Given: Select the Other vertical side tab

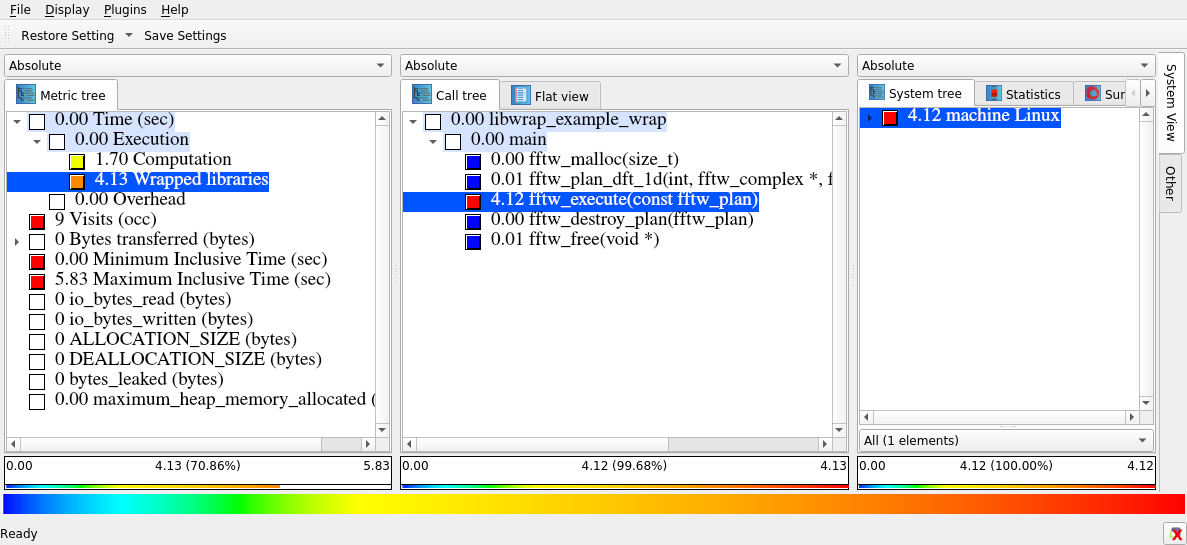Looking at the screenshot, I should (1170, 182).
